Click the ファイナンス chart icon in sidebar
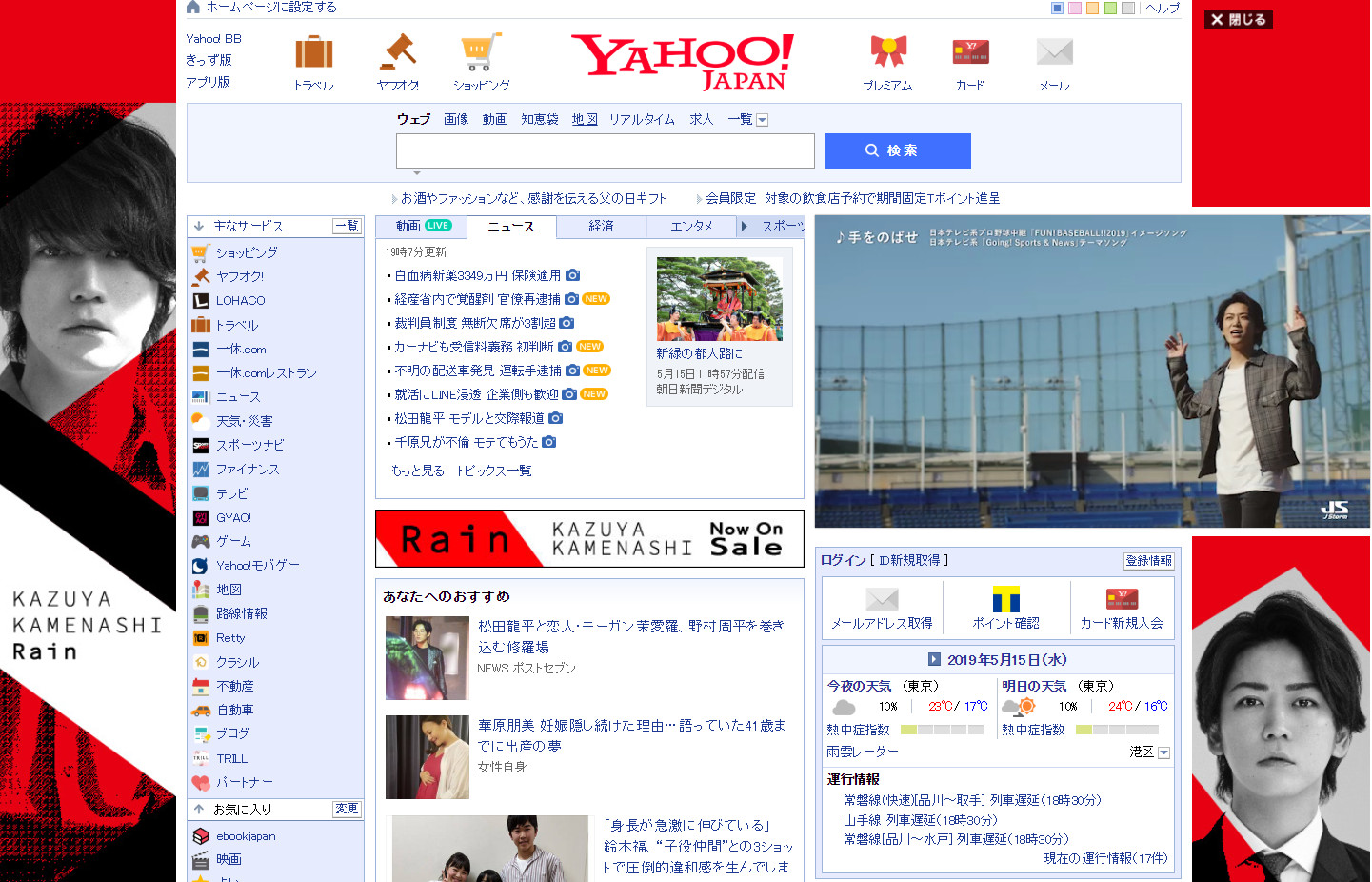1372x882 pixels. (200, 469)
